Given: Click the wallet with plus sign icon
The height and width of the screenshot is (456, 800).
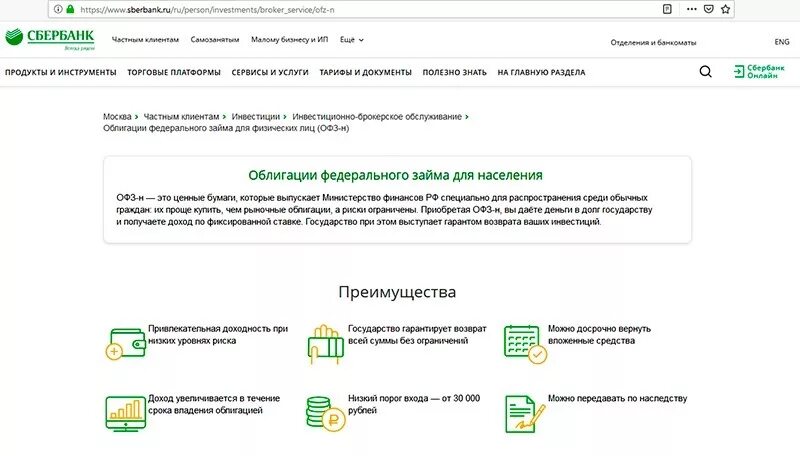Looking at the screenshot, I should click(126, 344).
